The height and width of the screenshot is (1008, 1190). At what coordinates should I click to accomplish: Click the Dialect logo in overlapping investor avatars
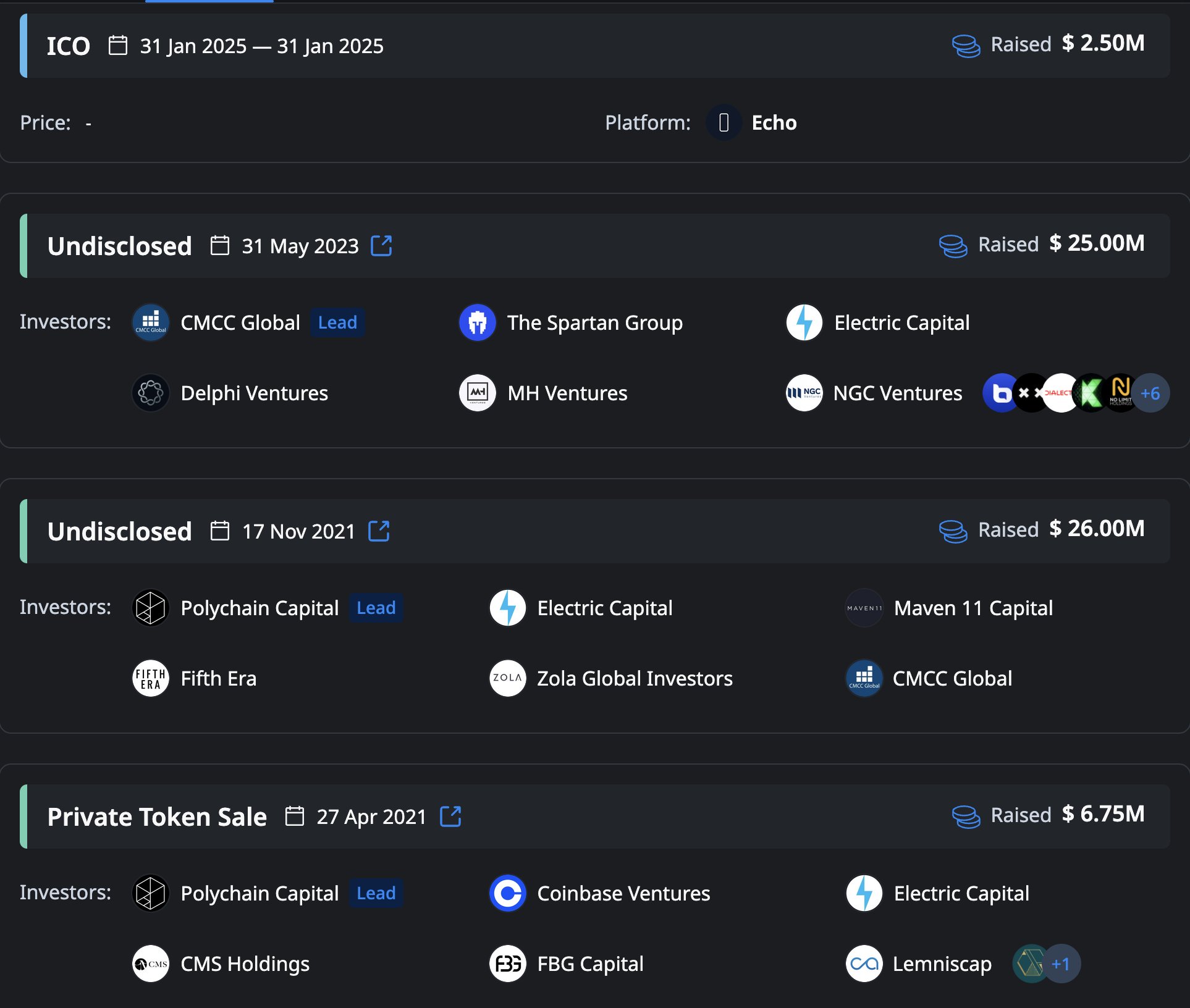1059,393
